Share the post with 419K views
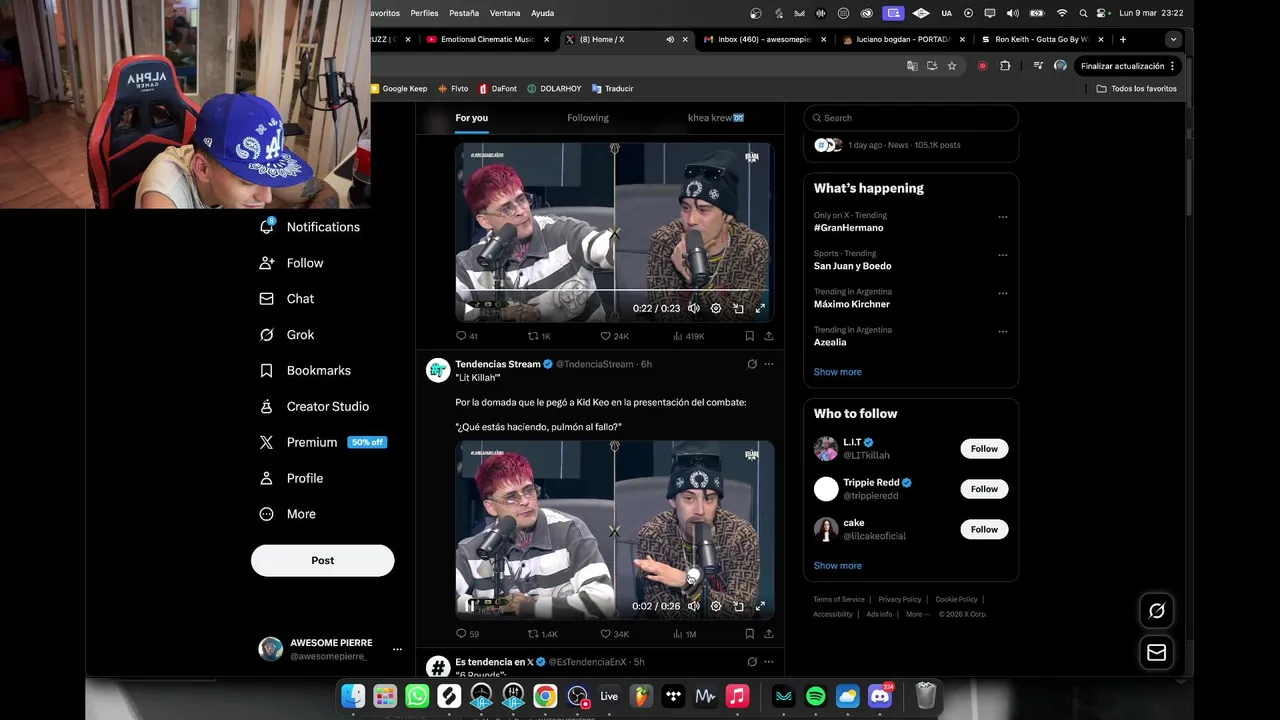This screenshot has height=720, width=1280. 769,336
